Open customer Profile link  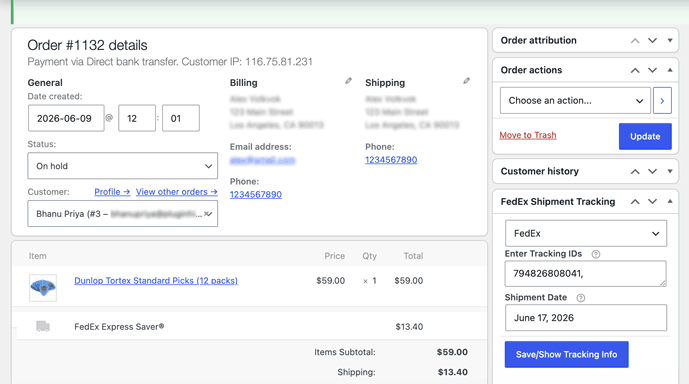click(112, 192)
